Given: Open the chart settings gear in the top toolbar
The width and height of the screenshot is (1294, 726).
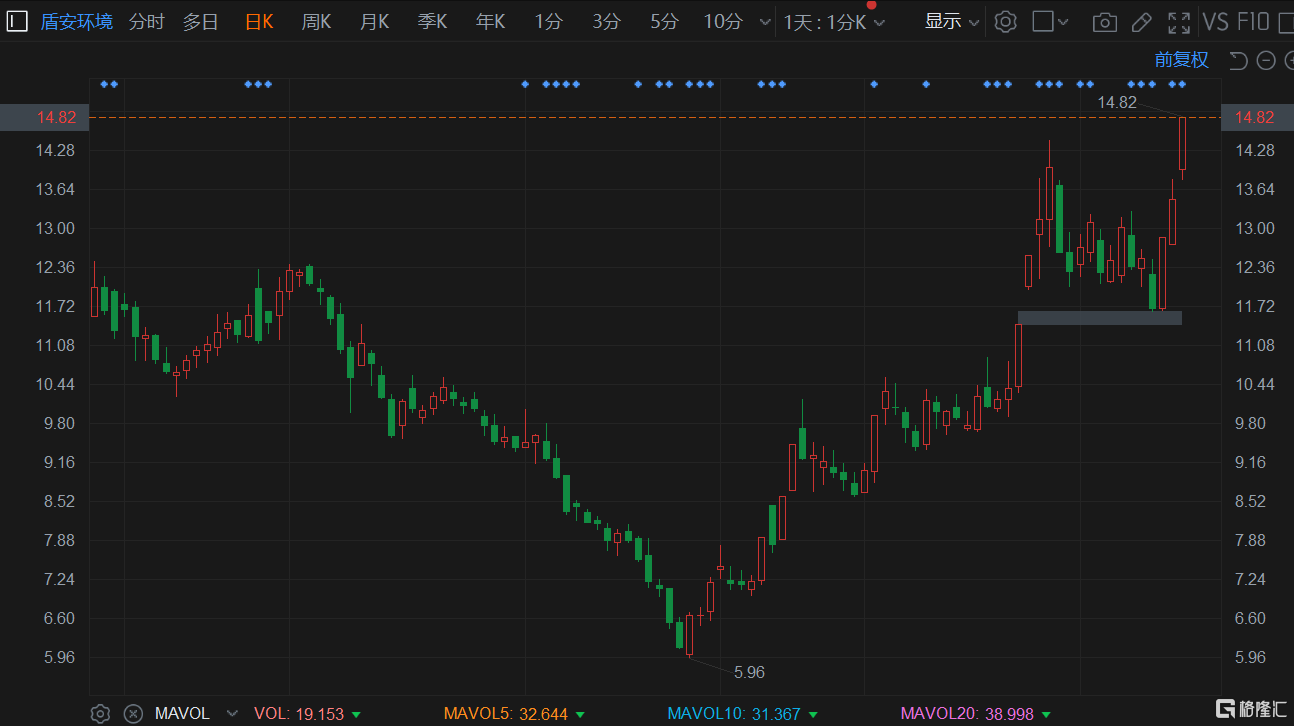Looking at the screenshot, I should click(x=1005, y=21).
